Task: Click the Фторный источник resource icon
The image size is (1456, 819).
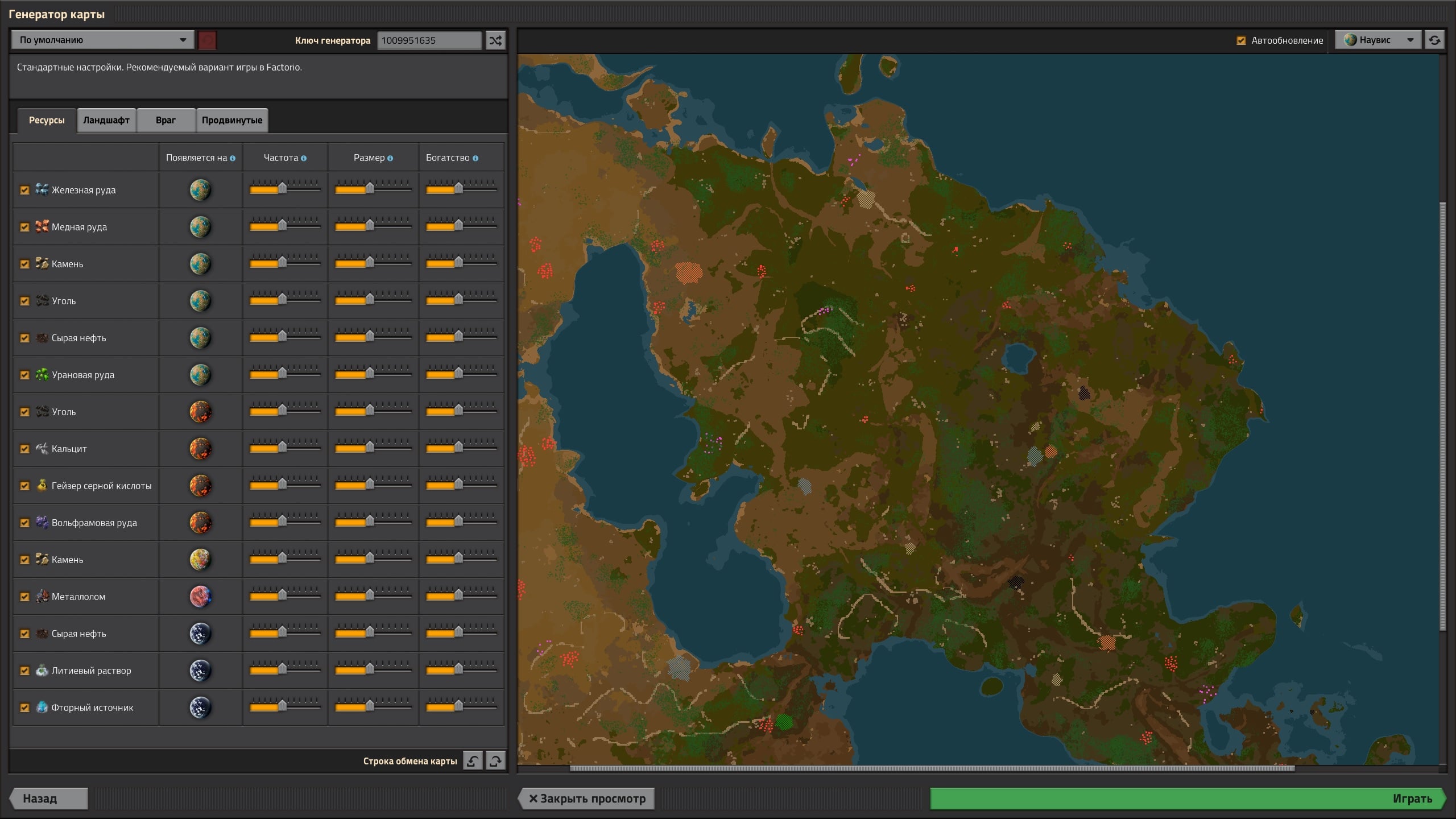Action: pyautogui.click(x=42, y=707)
